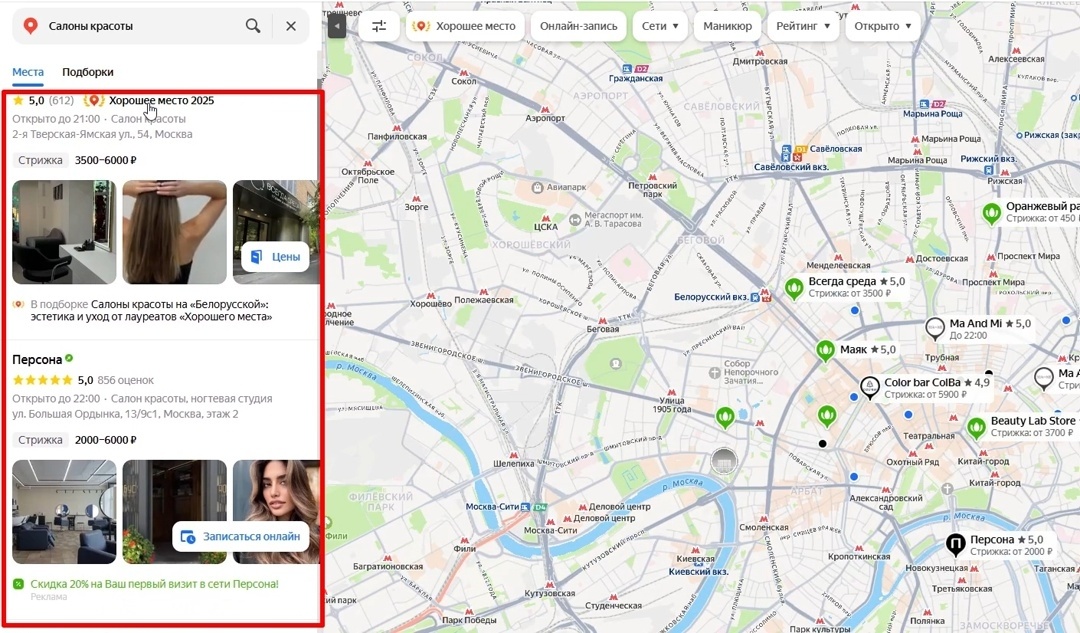The image size is (1080, 633).
Task: Click the Смоленская metro label
Action: coord(764,528)
